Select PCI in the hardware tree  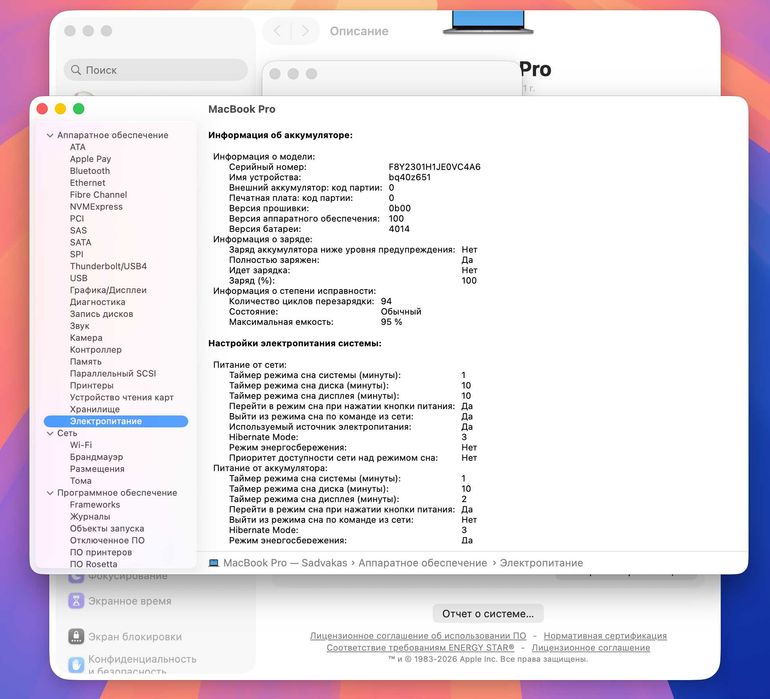[77, 219]
